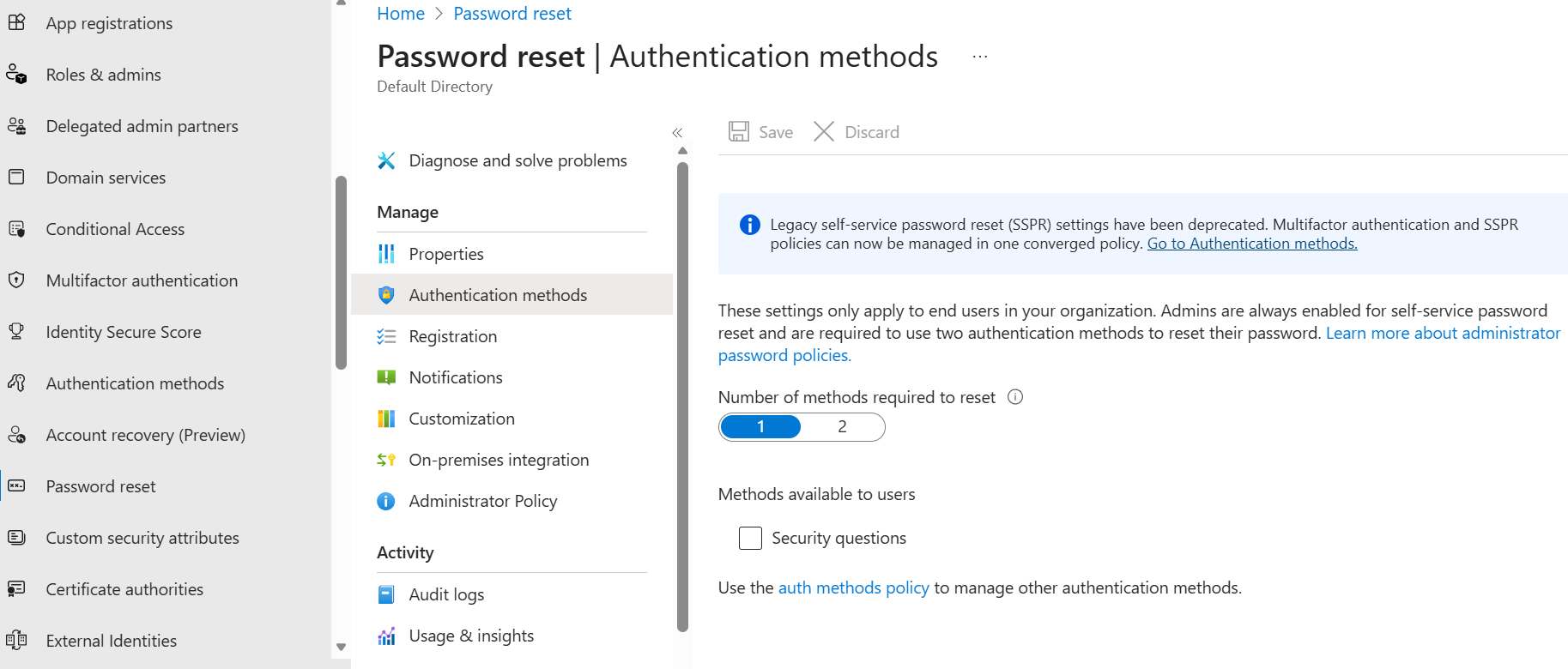Click the Save disk icon
The width and height of the screenshot is (1568, 669).
pyautogui.click(x=739, y=131)
